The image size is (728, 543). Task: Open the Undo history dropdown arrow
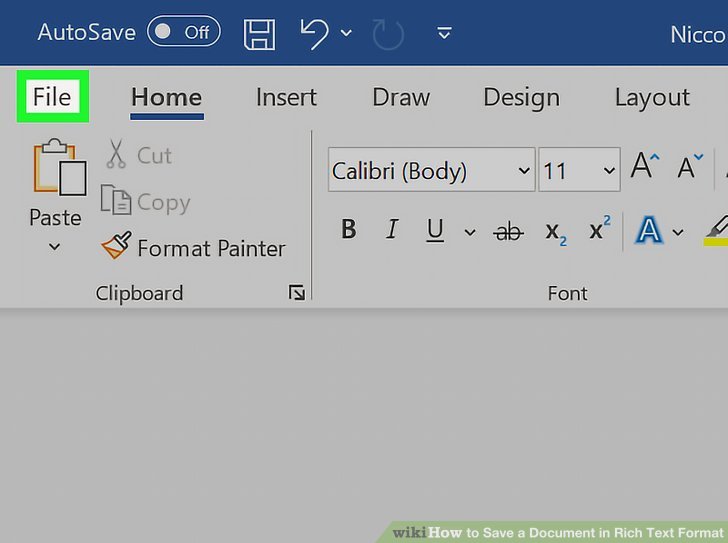[346, 33]
